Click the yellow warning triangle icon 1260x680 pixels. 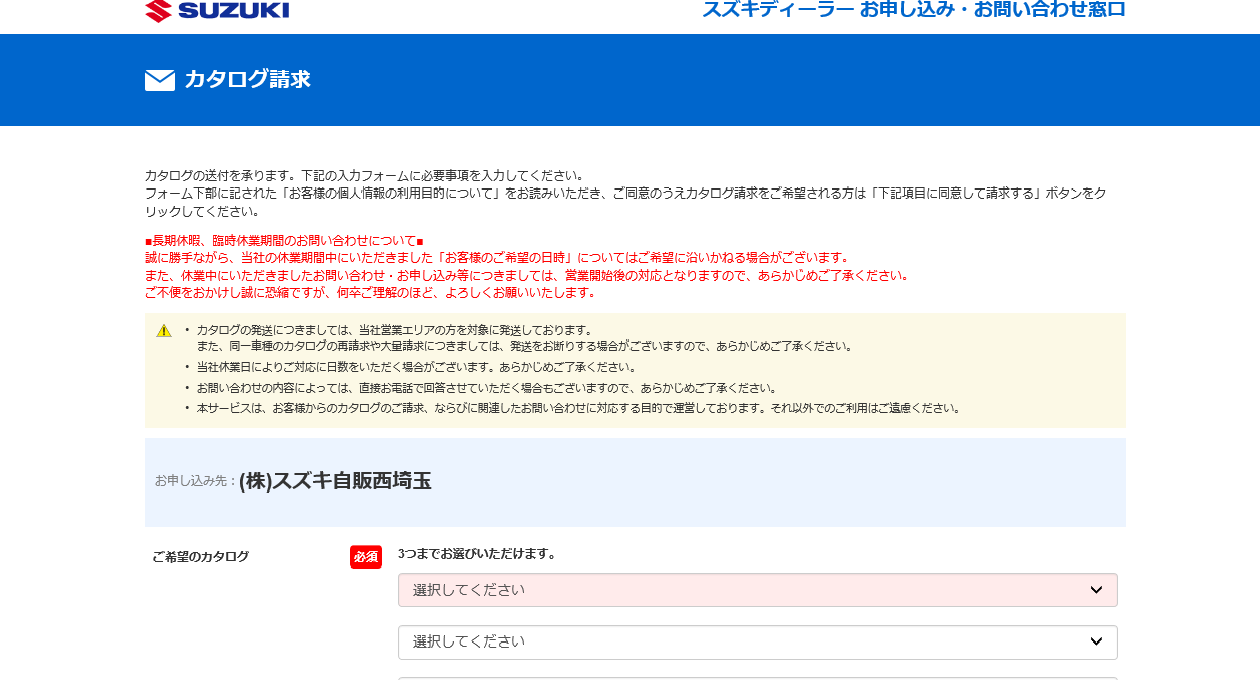click(x=164, y=330)
